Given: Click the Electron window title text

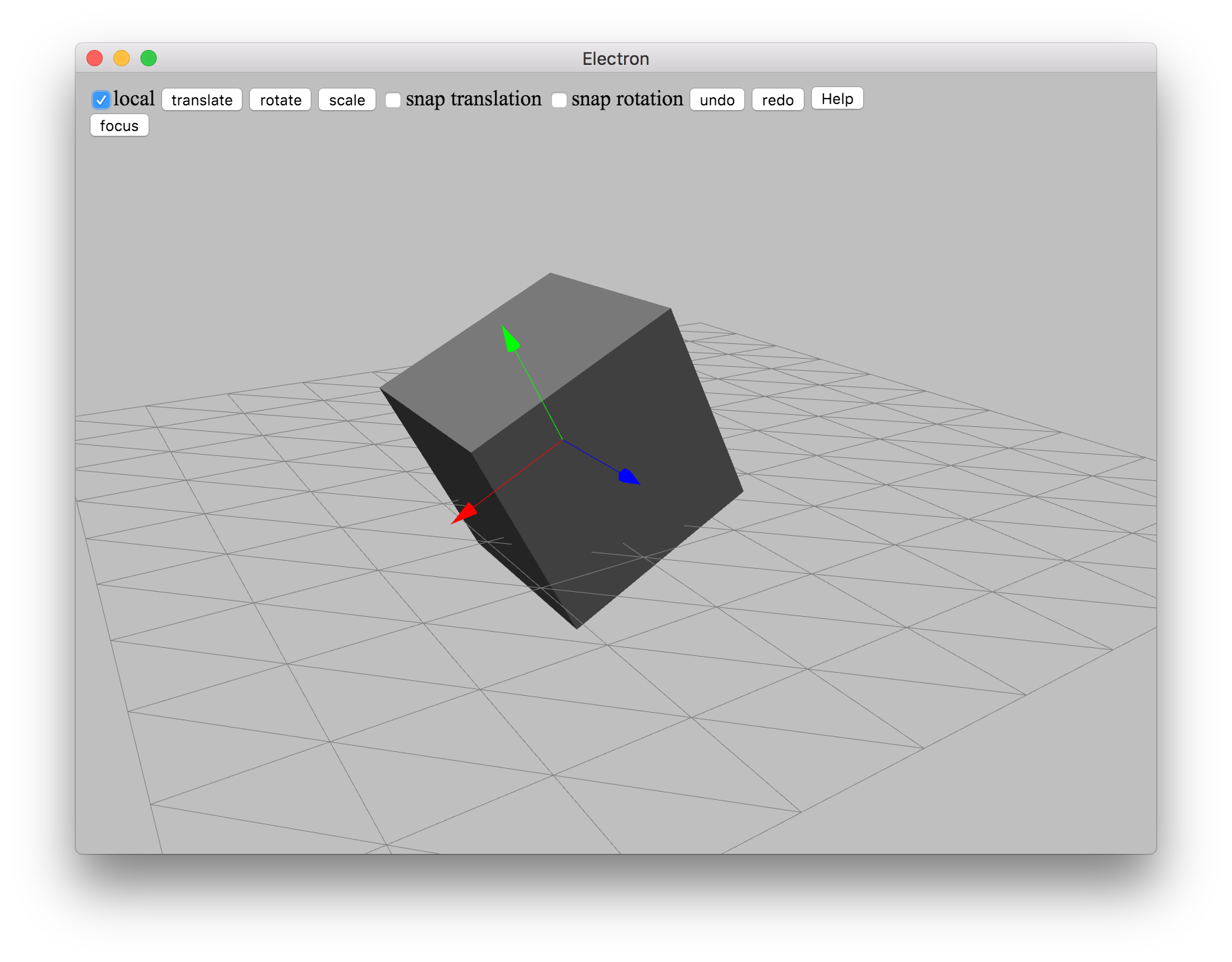Looking at the screenshot, I should coord(615,59).
